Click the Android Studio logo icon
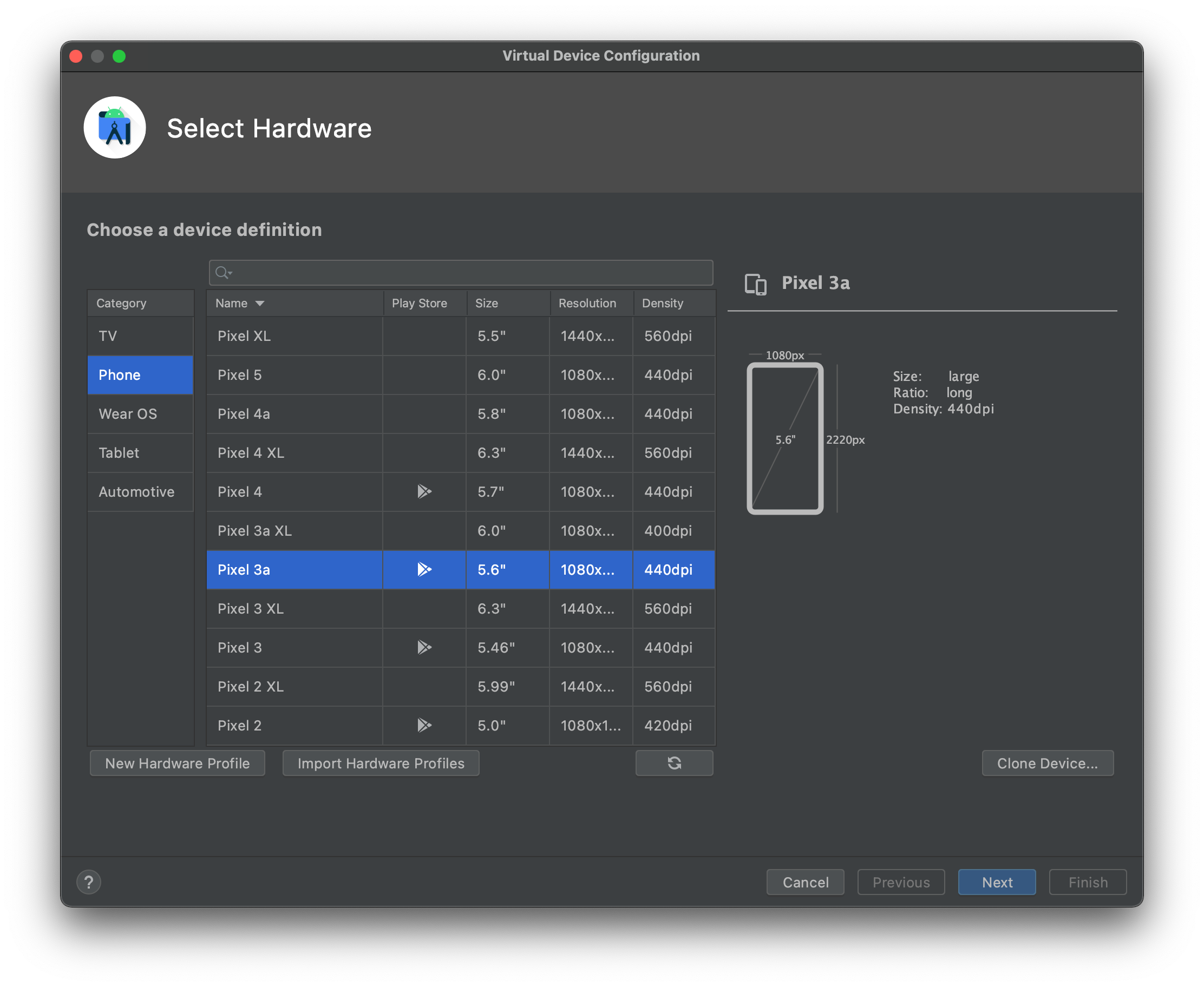1204x987 pixels. click(115, 128)
